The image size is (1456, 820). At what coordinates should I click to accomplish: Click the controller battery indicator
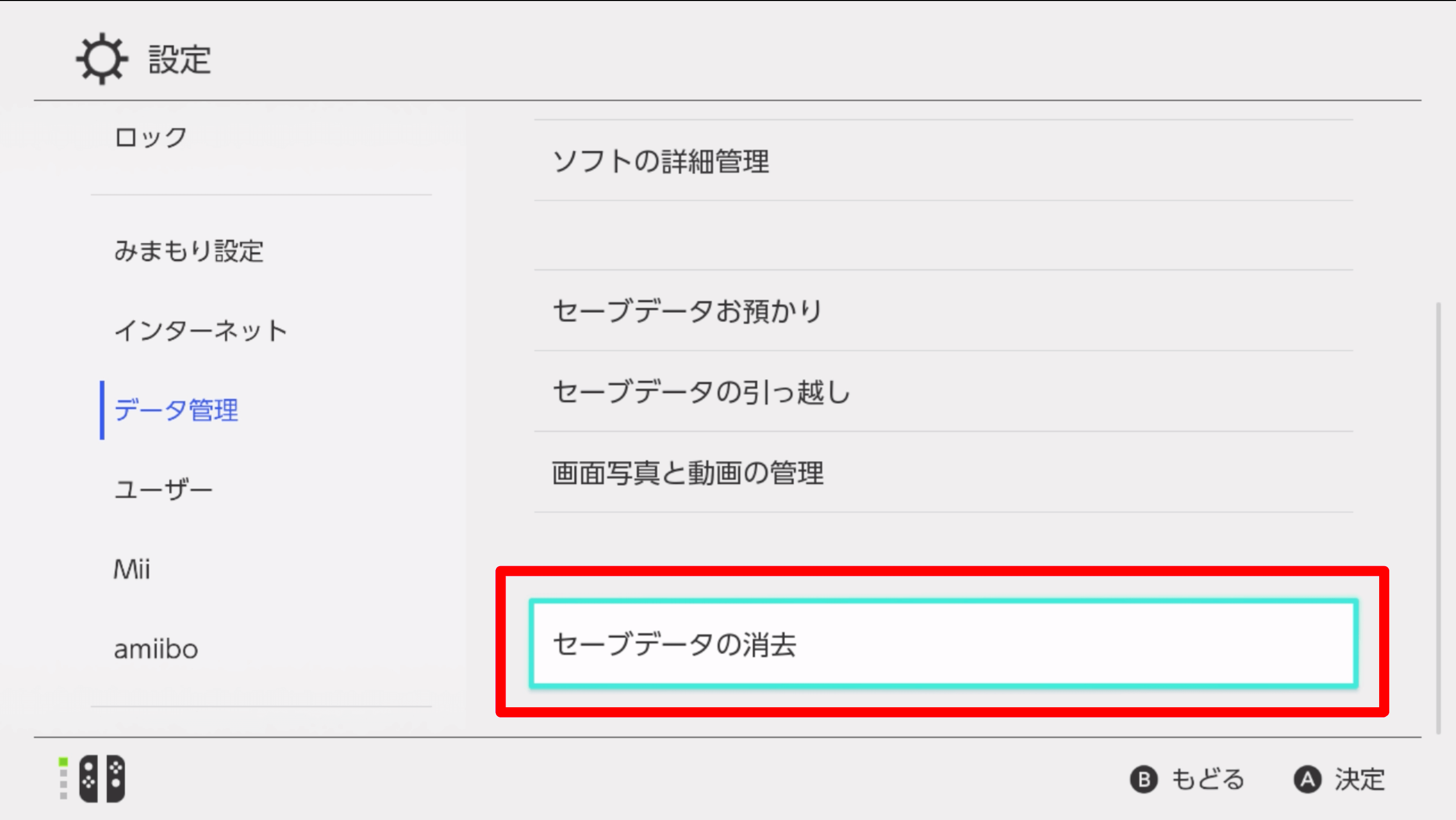(63, 779)
